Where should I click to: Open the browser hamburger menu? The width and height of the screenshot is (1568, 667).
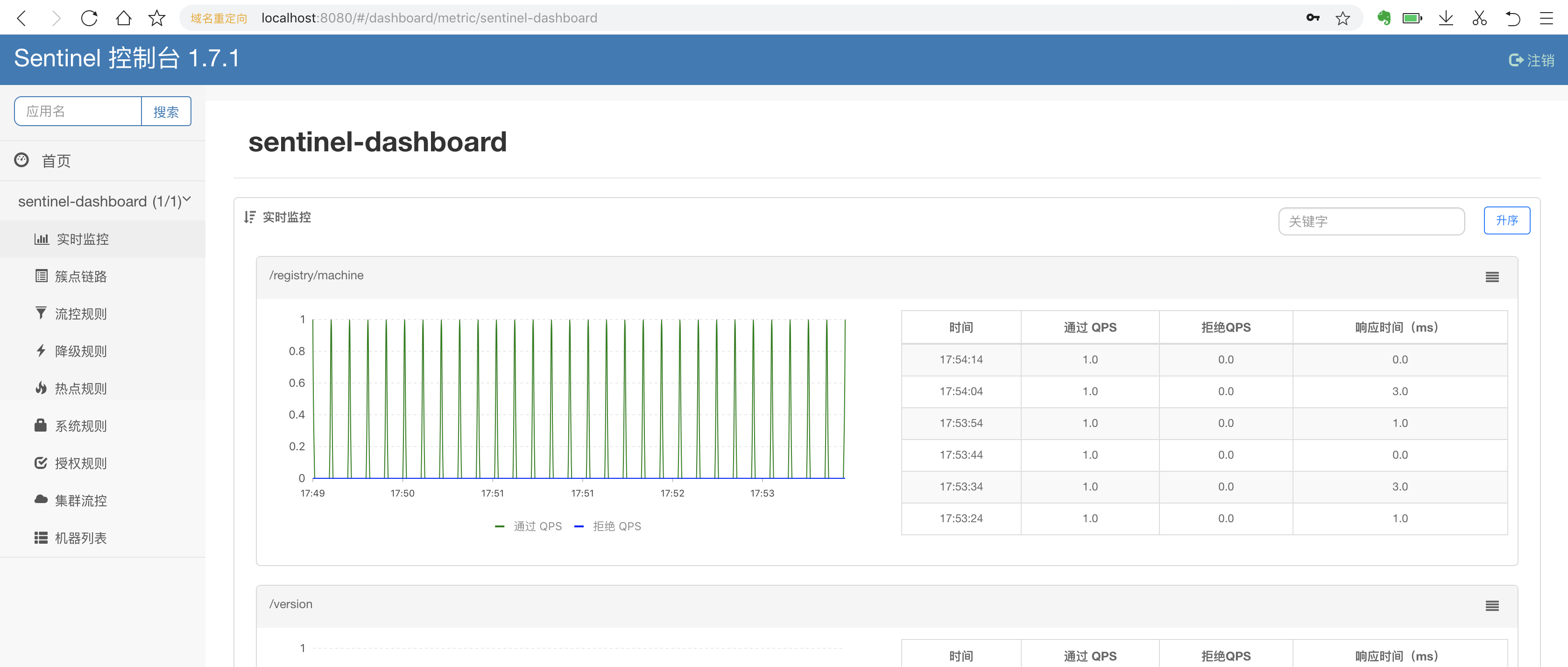1546,18
